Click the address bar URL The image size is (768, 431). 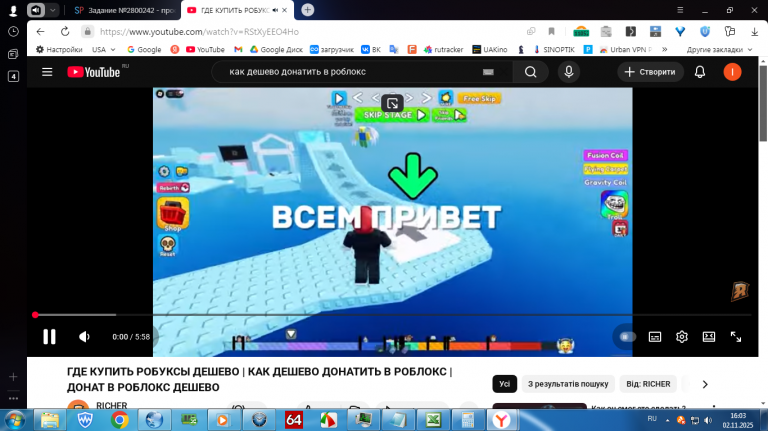pyautogui.click(x=199, y=32)
